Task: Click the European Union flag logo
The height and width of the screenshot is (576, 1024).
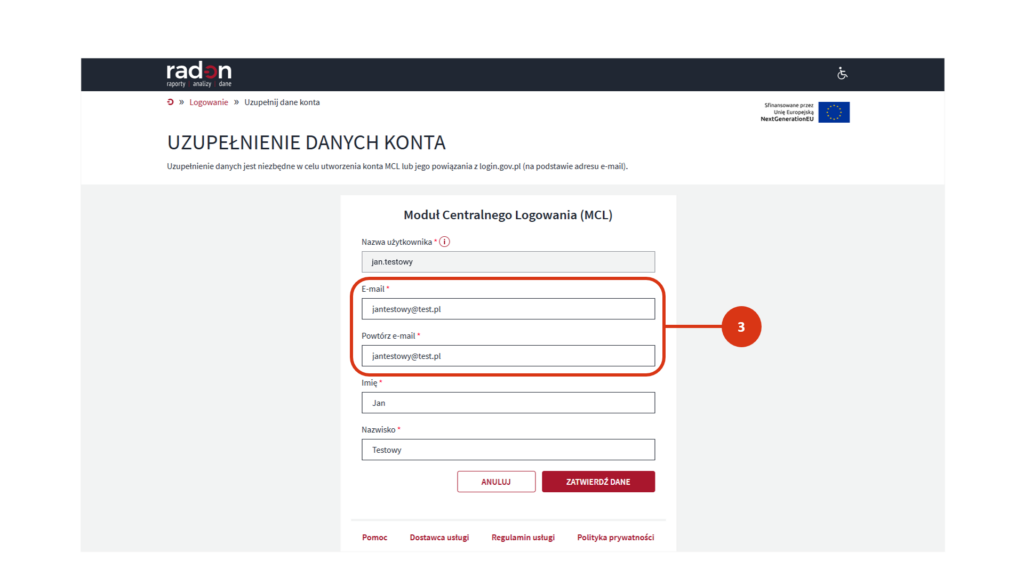Action: pos(833,112)
